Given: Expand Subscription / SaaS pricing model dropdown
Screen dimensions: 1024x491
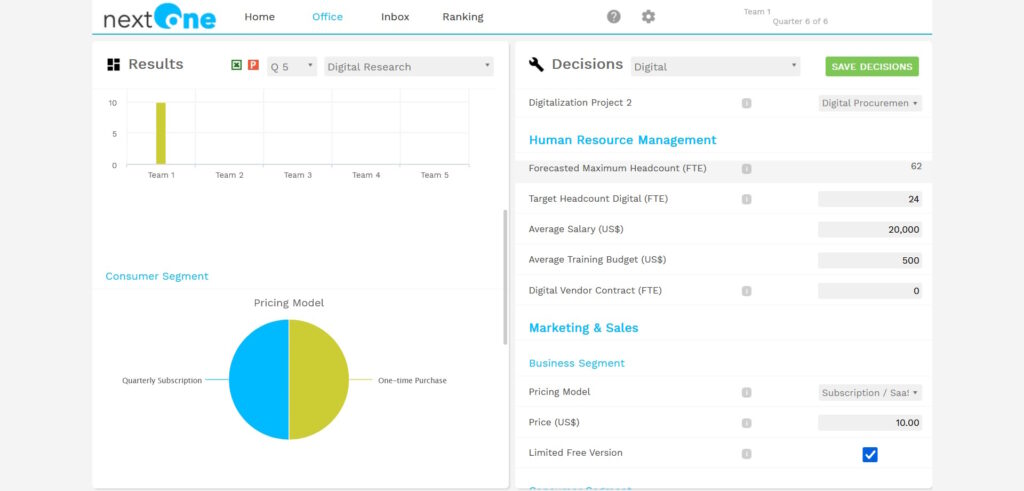Looking at the screenshot, I should coord(870,393).
